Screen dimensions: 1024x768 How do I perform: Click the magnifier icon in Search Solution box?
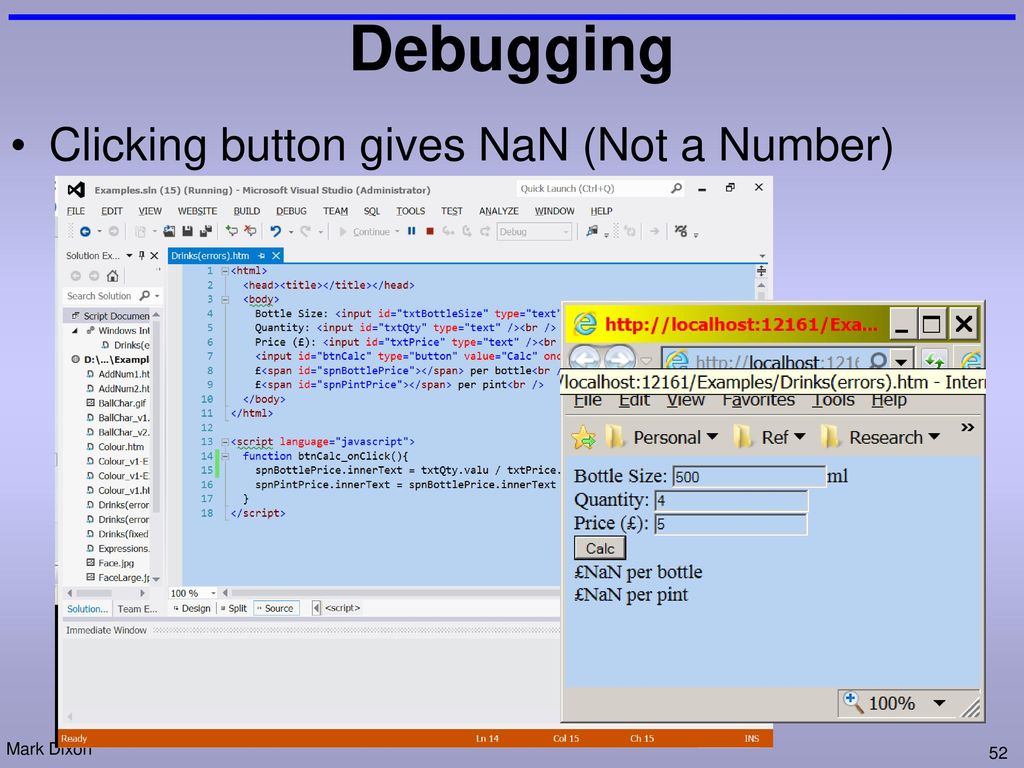click(x=144, y=296)
